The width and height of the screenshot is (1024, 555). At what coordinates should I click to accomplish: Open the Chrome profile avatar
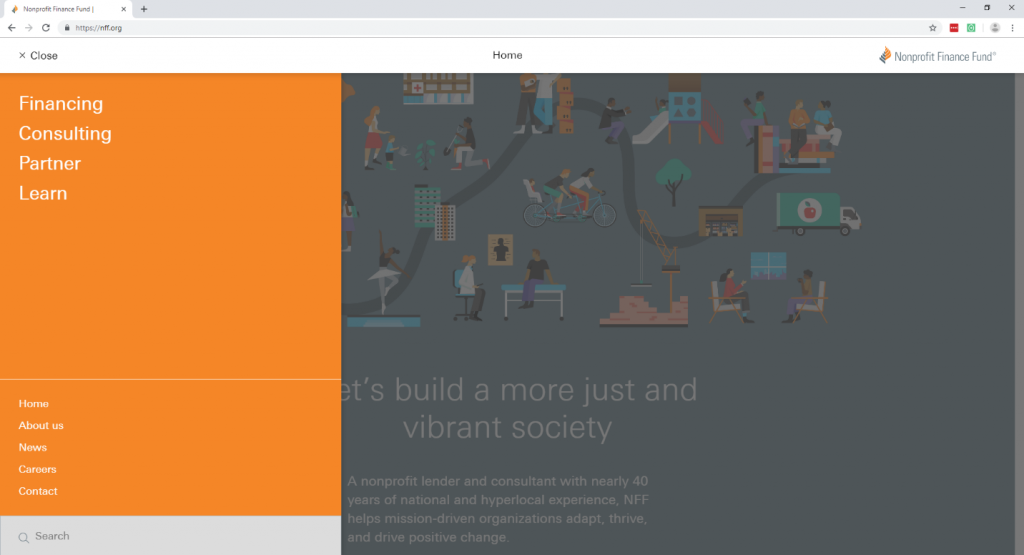995,28
